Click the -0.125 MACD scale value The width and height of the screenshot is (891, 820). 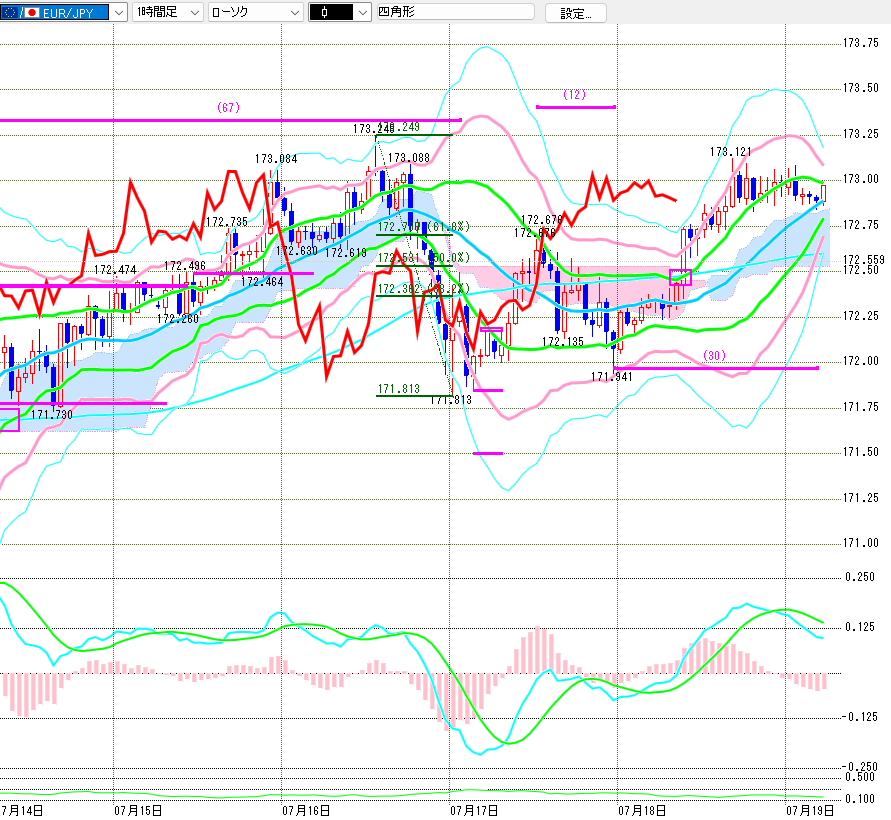click(859, 717)
